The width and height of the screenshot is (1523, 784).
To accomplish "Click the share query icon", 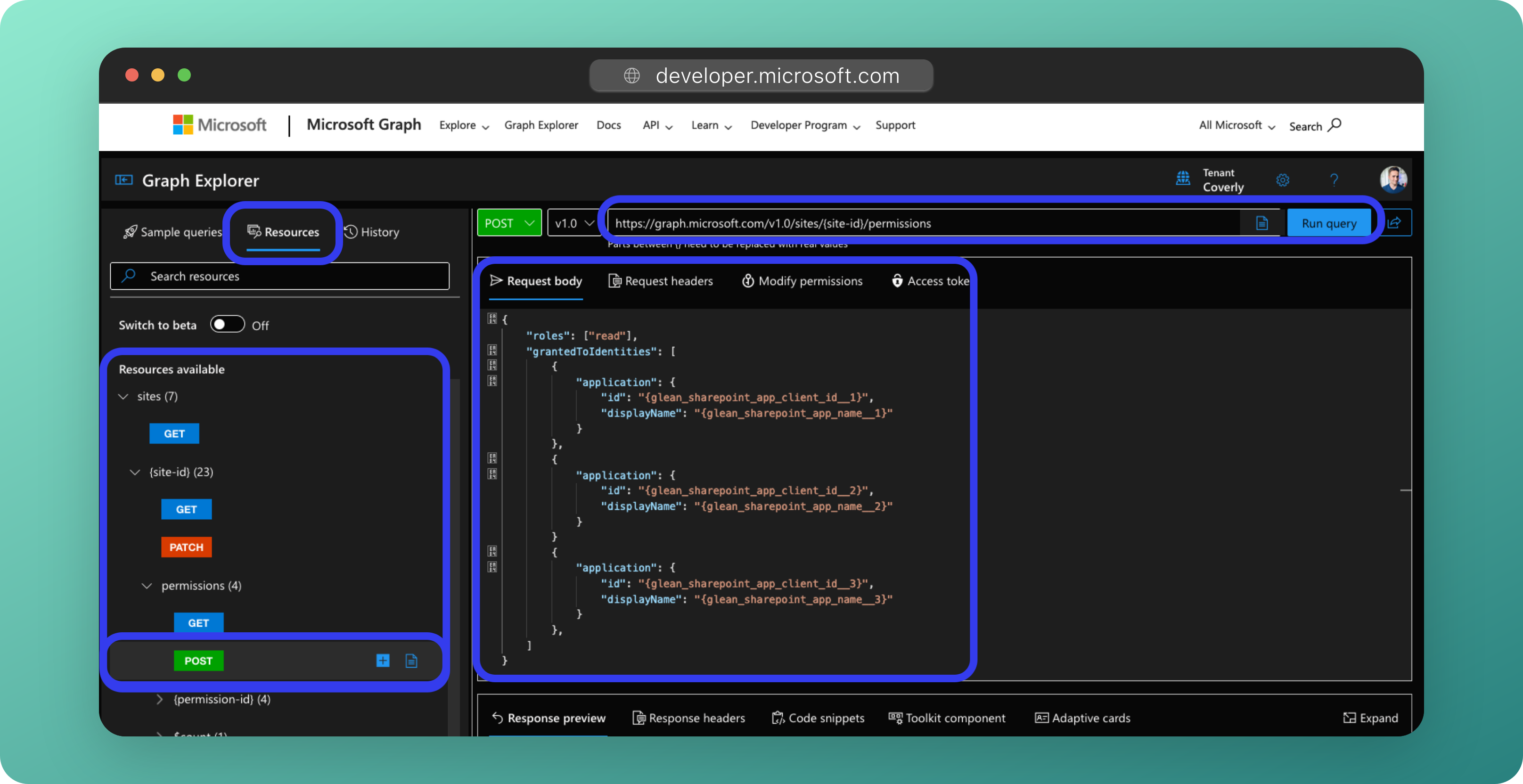I will click(x=1394, y=223).
